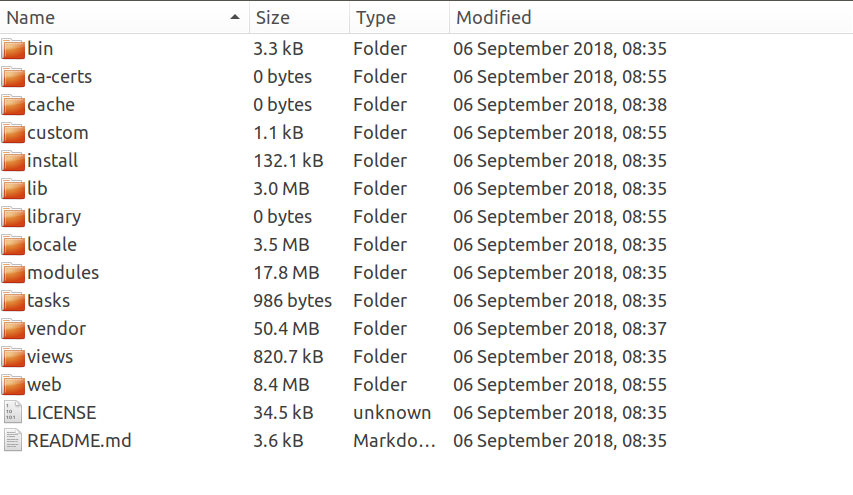Sort files by the Type column
The image size is (853, 495).
(x=376, y=18)
